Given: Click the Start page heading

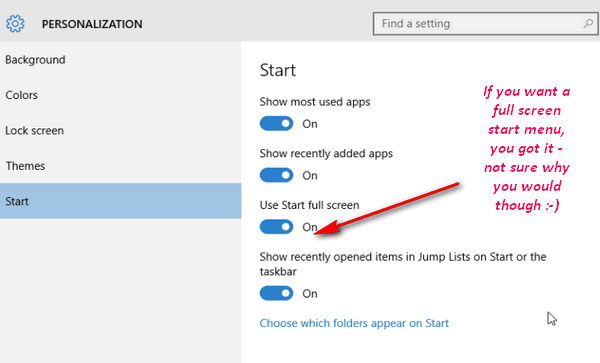Looking at the screenshot, I should point(278,70).
